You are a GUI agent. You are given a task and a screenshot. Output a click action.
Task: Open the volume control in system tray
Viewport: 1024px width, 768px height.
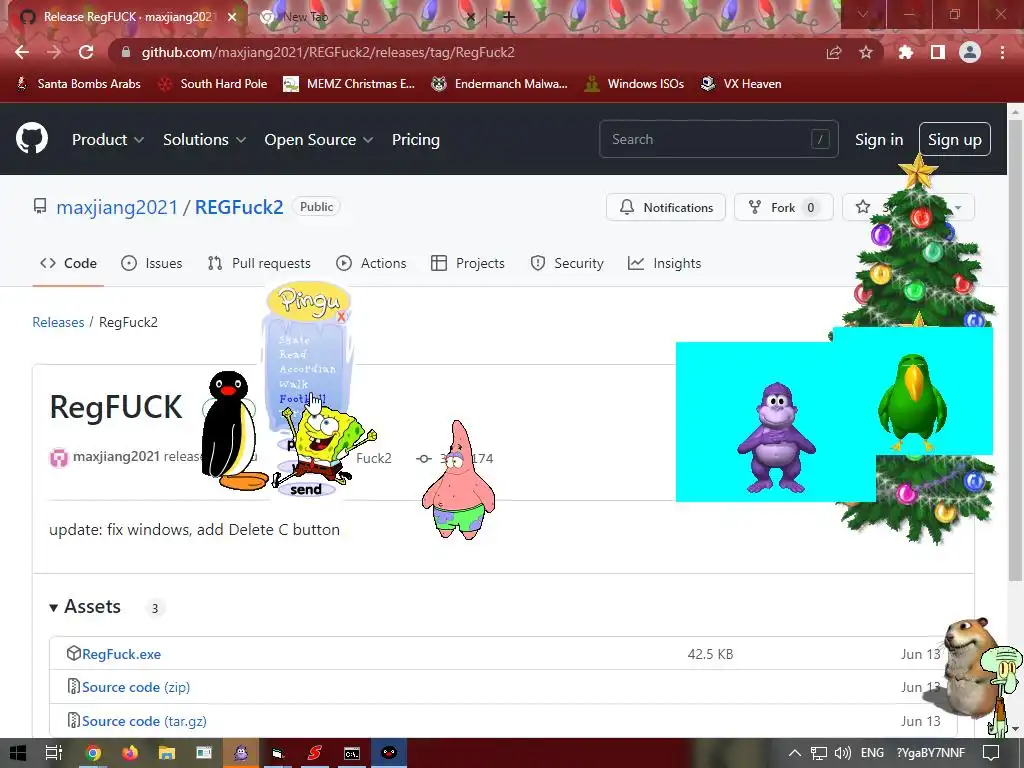[843, 753]
